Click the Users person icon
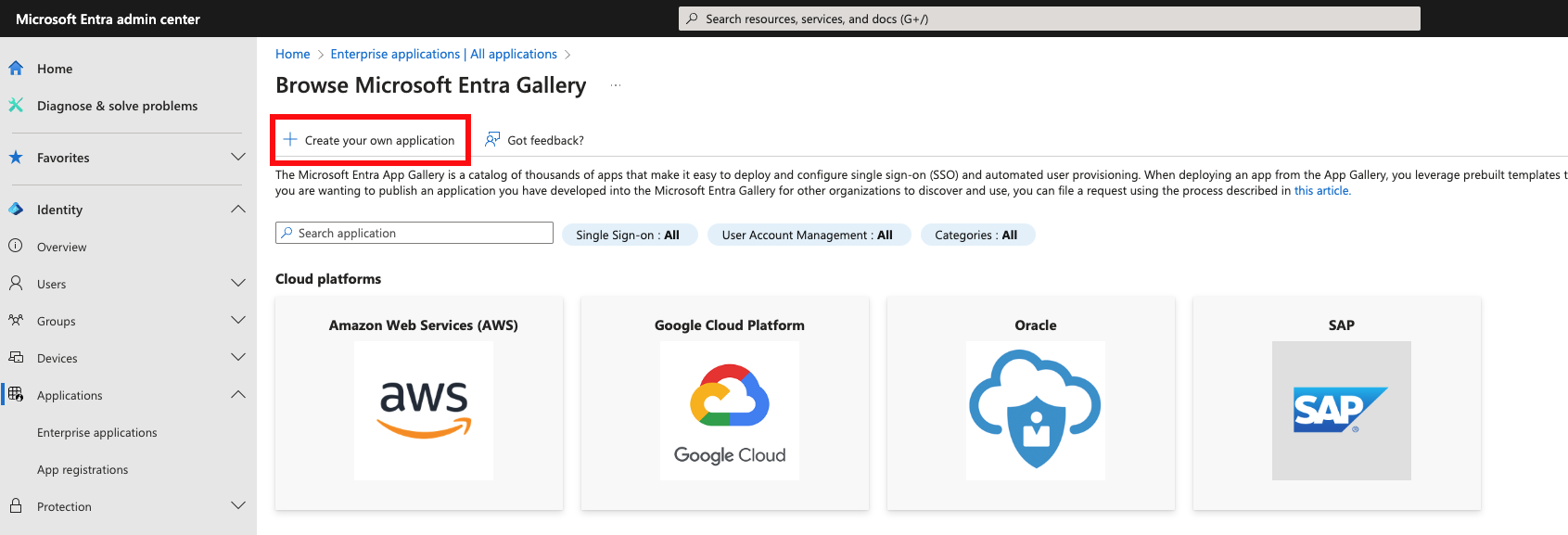Viewport: 1568px width, 535px height. tap(16, 284)
